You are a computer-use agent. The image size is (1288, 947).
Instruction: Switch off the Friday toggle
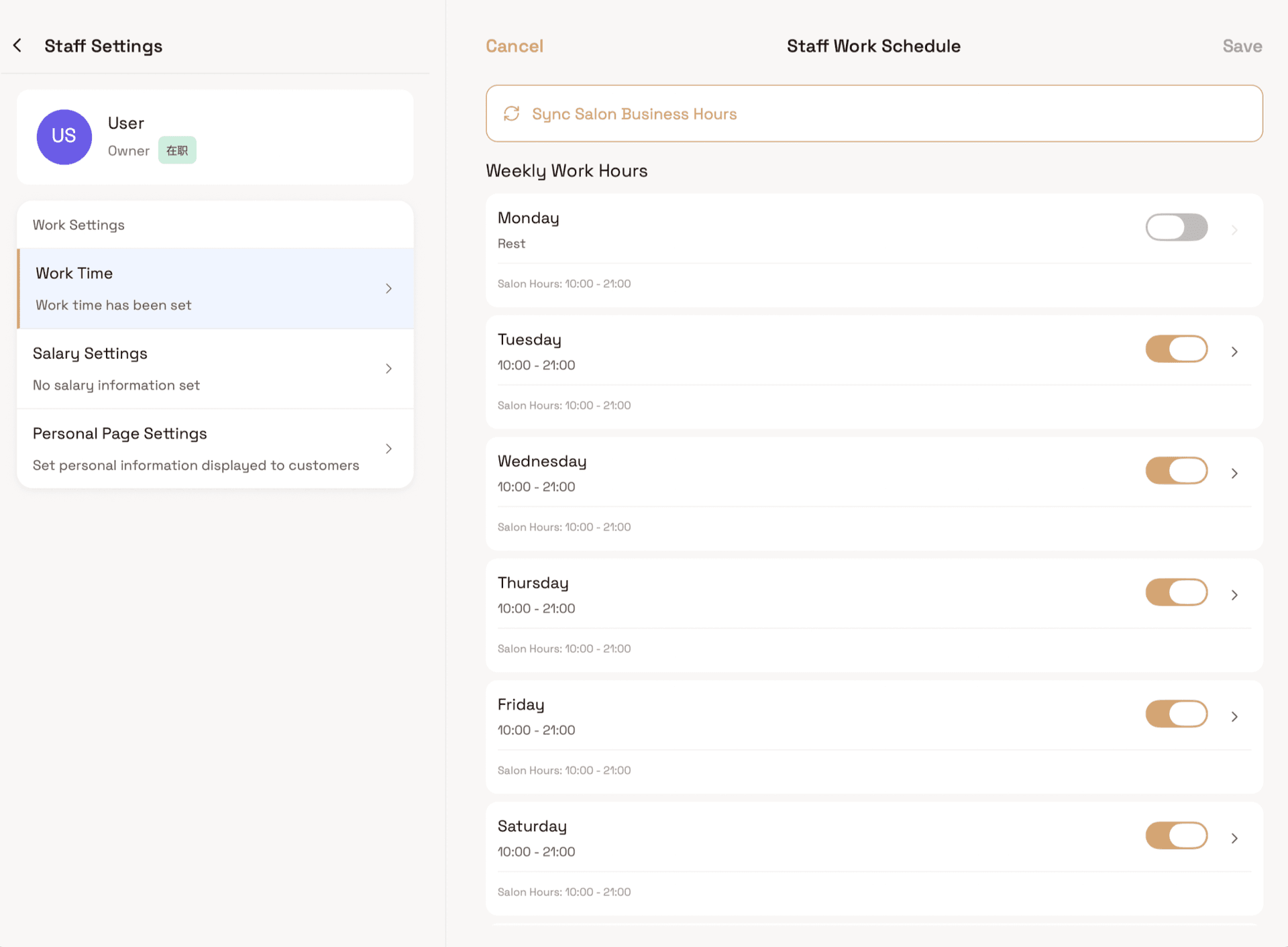(x=1176, y=714)
